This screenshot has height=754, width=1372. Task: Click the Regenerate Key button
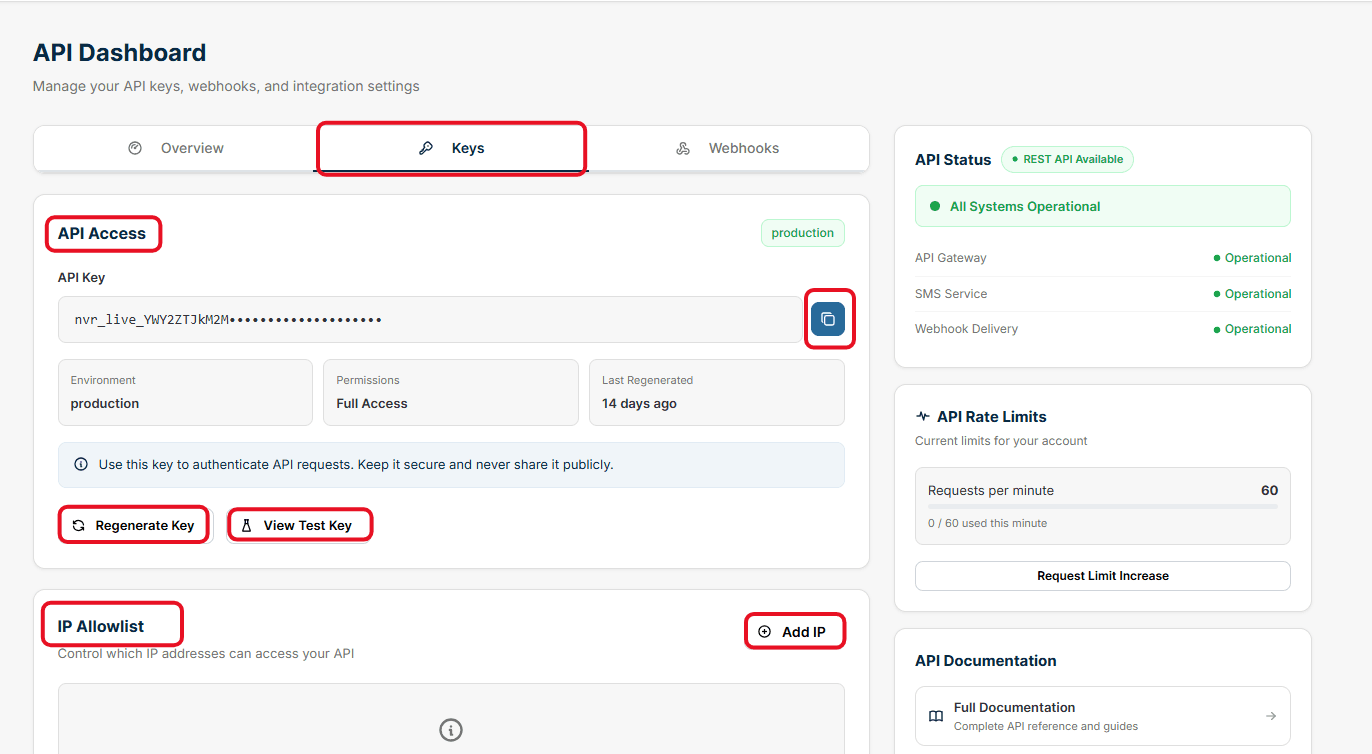(135, 525)
